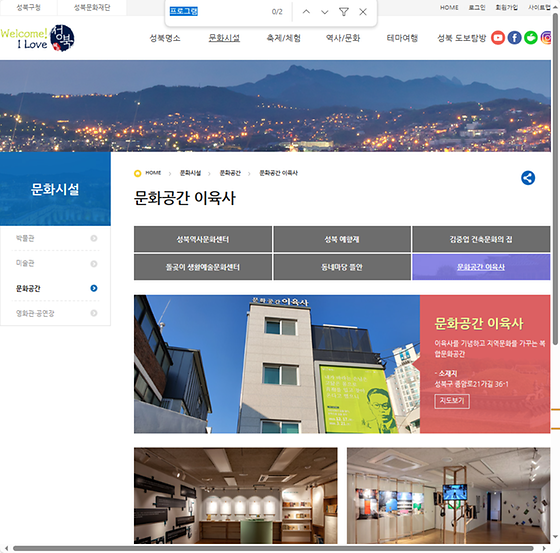Open 동네마당 뜰안 tab button
The width and height of the screenshot is (560, 553).
coord(342,267)
